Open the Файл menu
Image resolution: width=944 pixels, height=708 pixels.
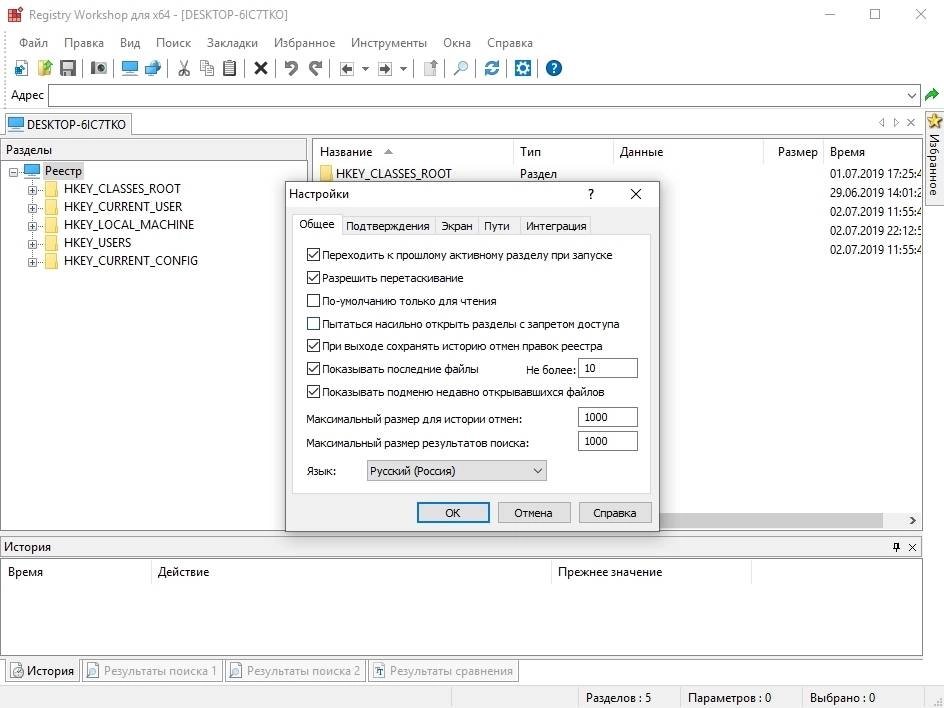click(x=33, y=43)
